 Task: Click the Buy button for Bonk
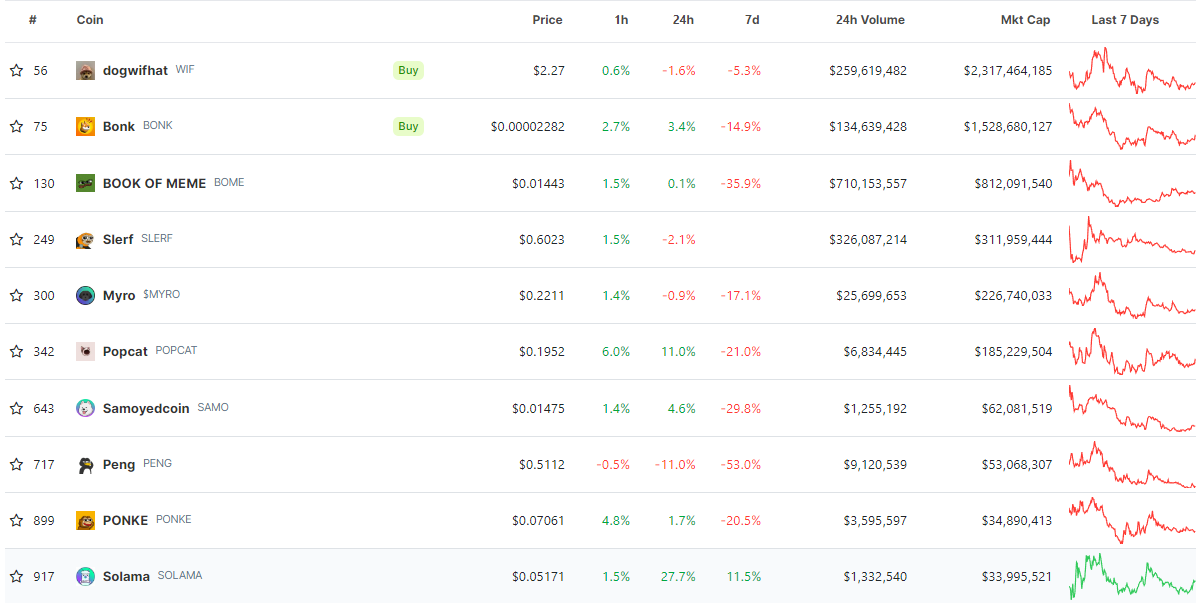click(x=407, y=126)
